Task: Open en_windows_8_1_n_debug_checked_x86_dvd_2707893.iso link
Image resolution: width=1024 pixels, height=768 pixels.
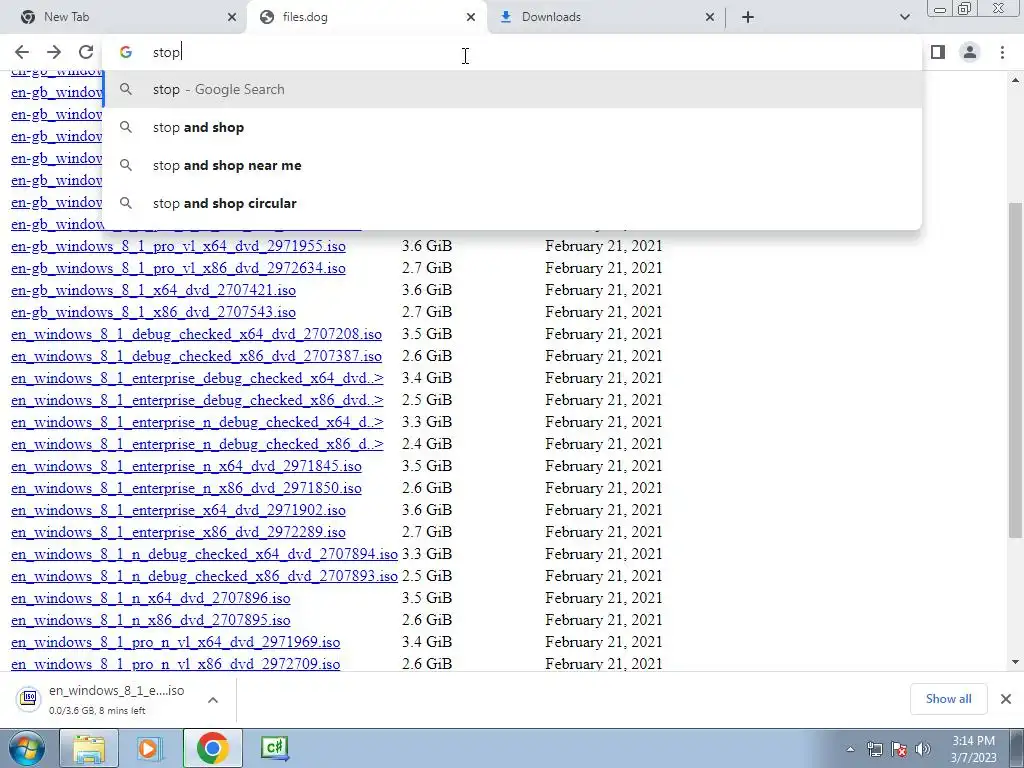Action: (204, 576)
